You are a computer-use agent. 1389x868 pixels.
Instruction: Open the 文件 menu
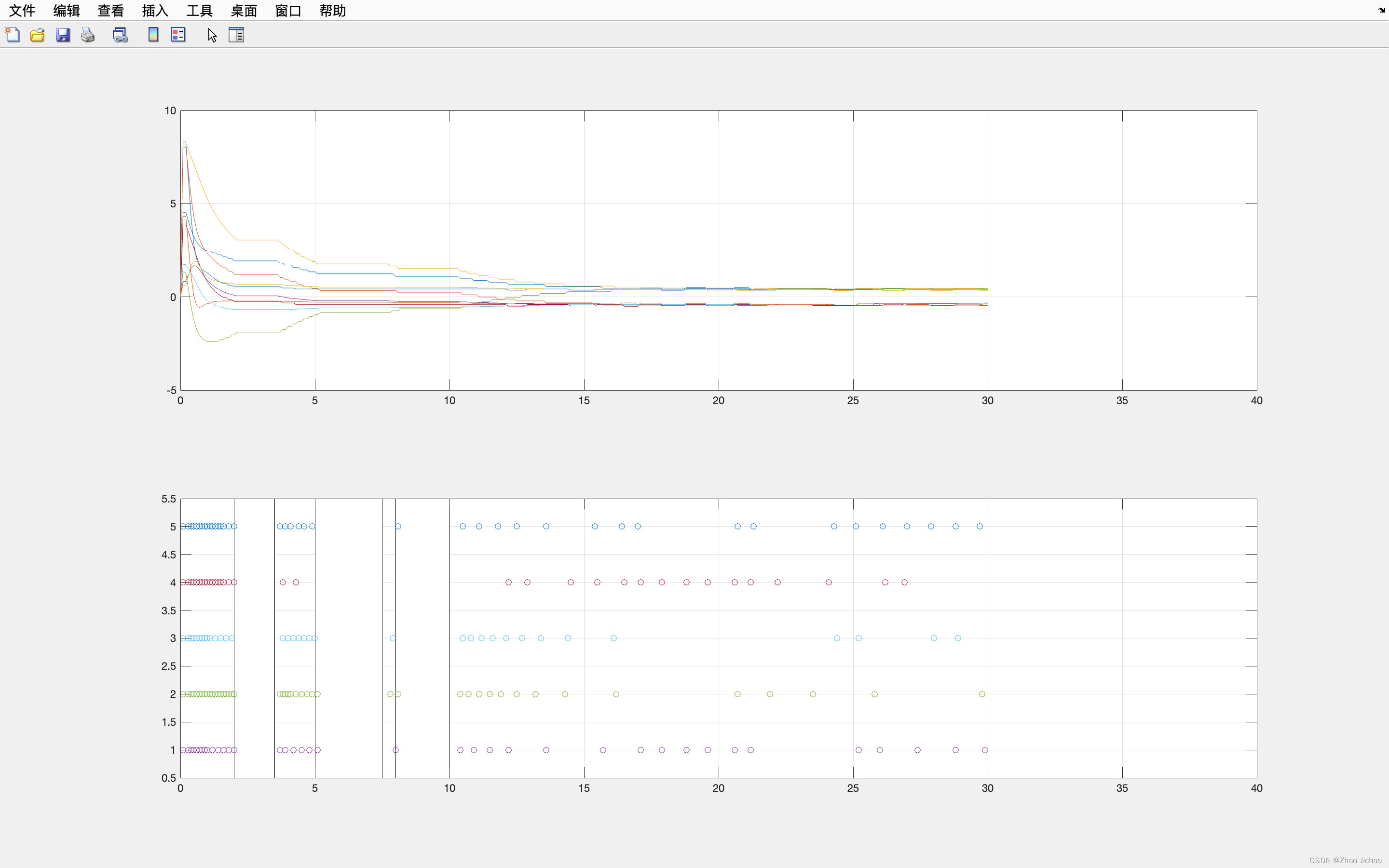22,10
